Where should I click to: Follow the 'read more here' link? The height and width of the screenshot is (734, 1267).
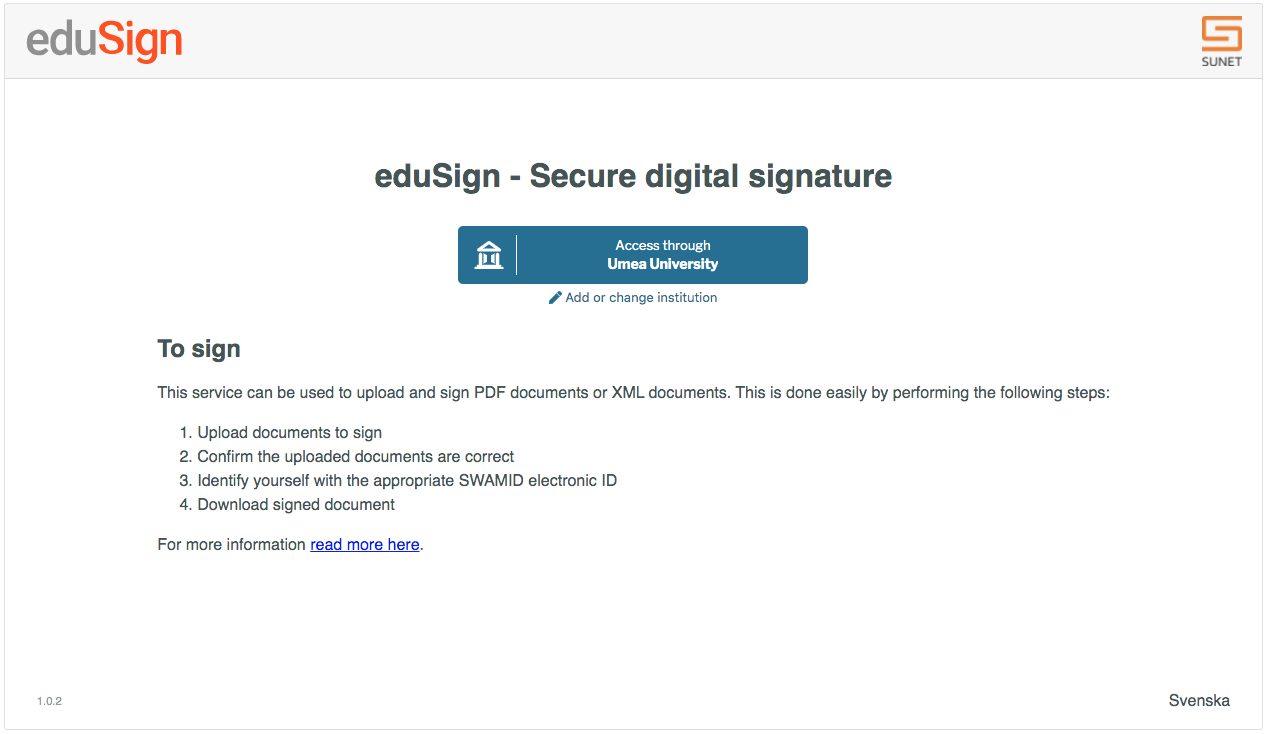click(365, 545)
